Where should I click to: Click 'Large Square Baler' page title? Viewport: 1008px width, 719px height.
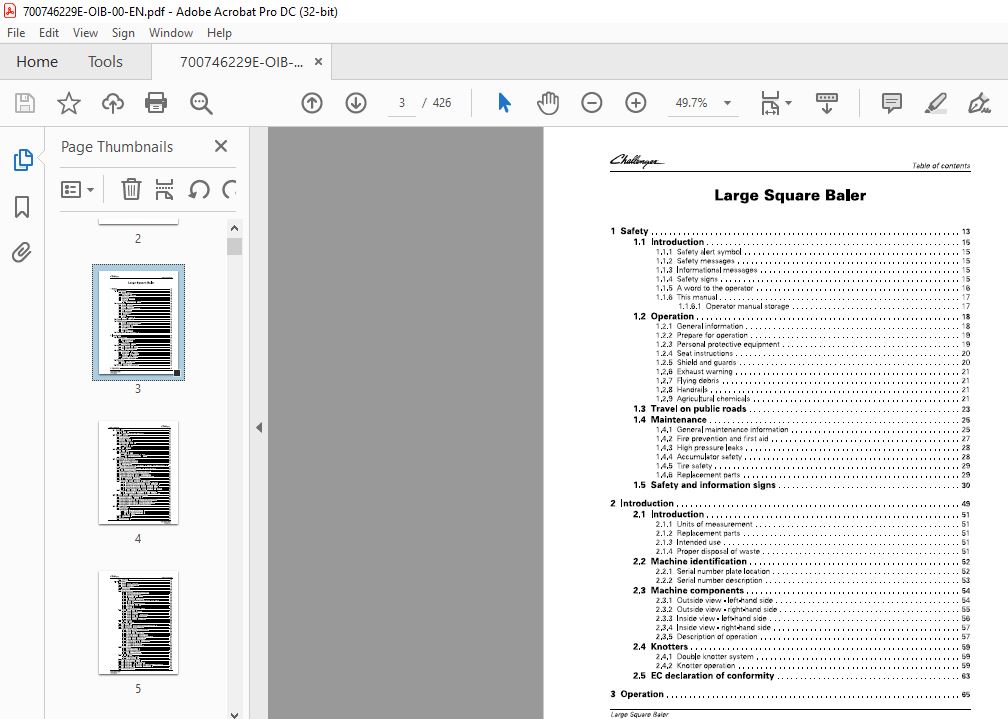pos(790,196)
